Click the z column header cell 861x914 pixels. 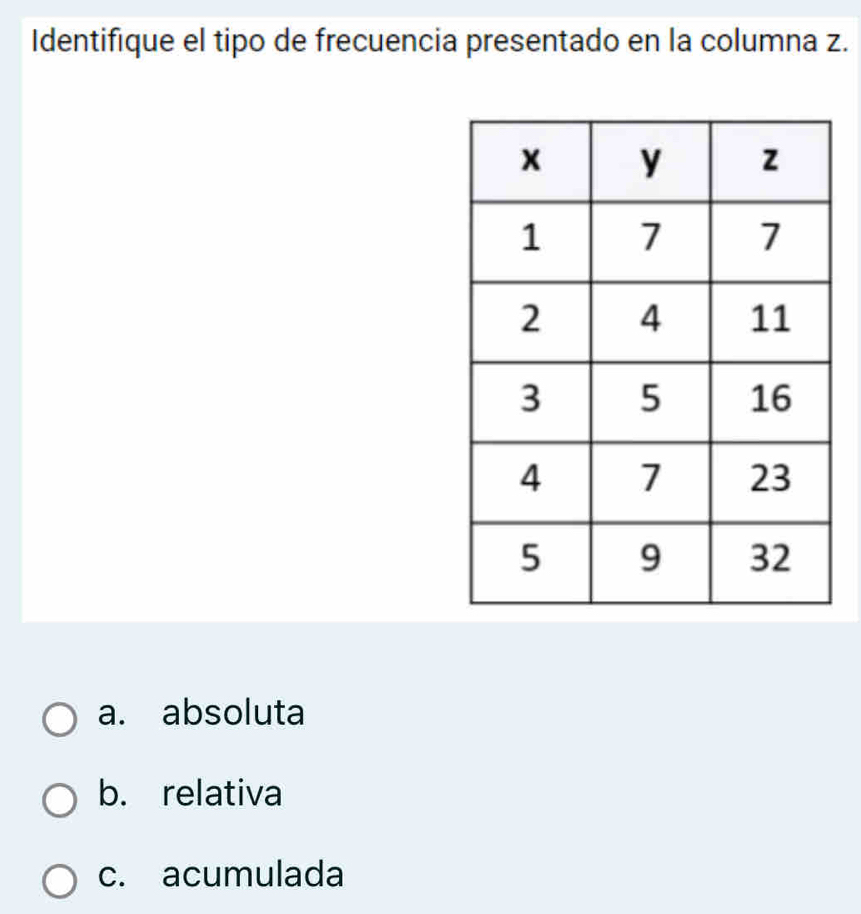click(770, 161)
